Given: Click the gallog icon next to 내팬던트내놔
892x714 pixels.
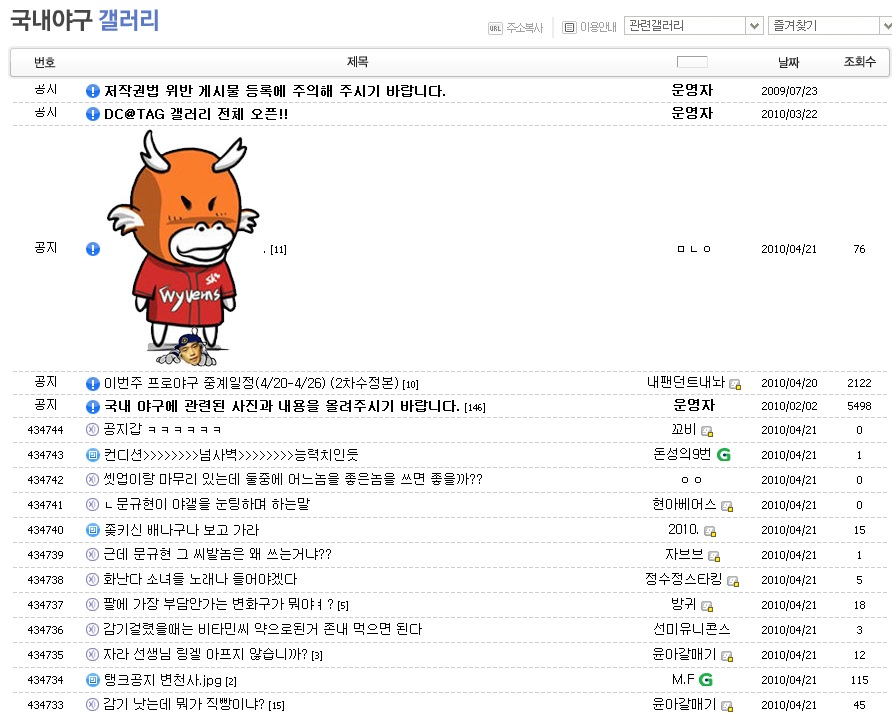Looking at the screenshot, I should [735, 385].
